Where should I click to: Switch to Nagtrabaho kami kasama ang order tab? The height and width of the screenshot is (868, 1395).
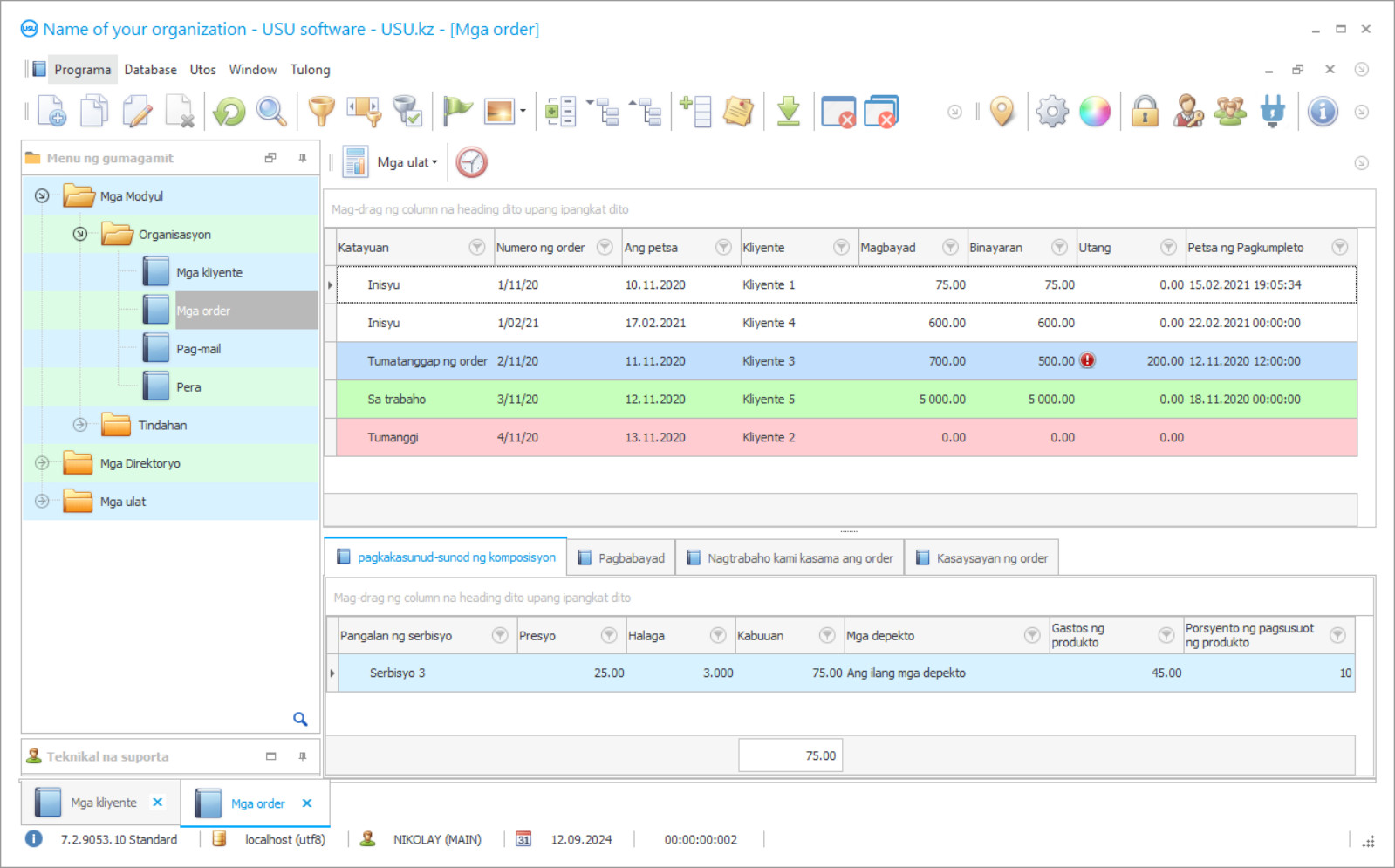point(790,558)
